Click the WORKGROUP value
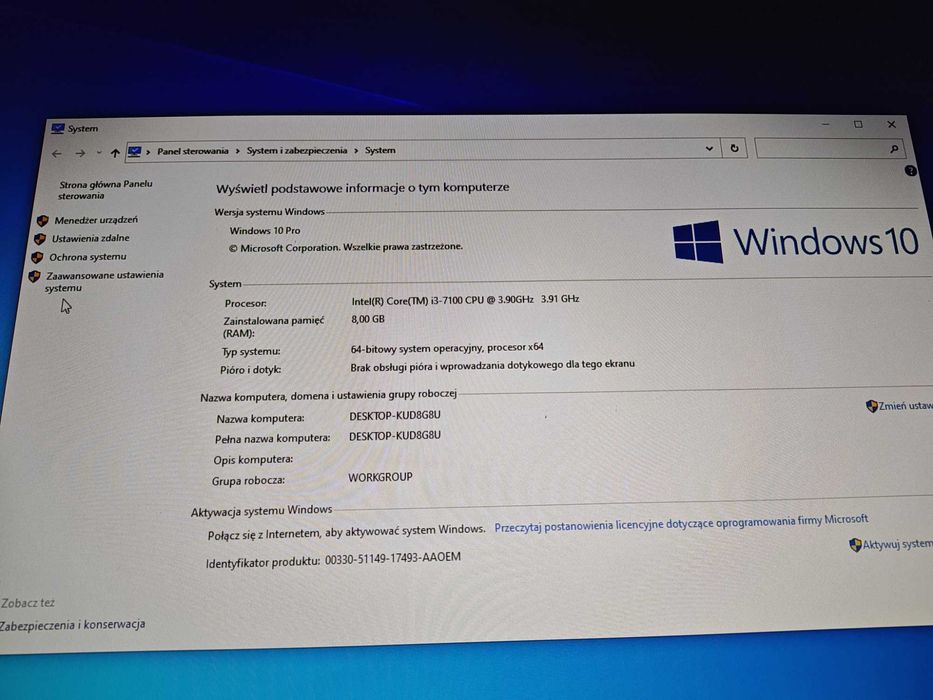Image resolution: width=933 pixels, height=700 pixels. tap(380, 477)
